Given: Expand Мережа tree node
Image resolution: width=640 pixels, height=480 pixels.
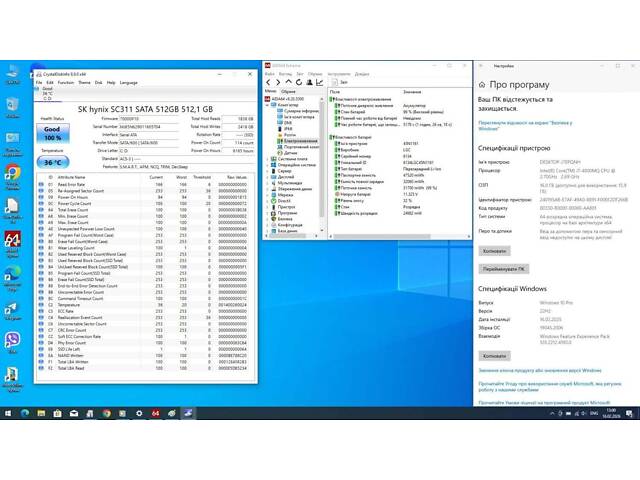Looking at the screenshot, I should point(267,195).
